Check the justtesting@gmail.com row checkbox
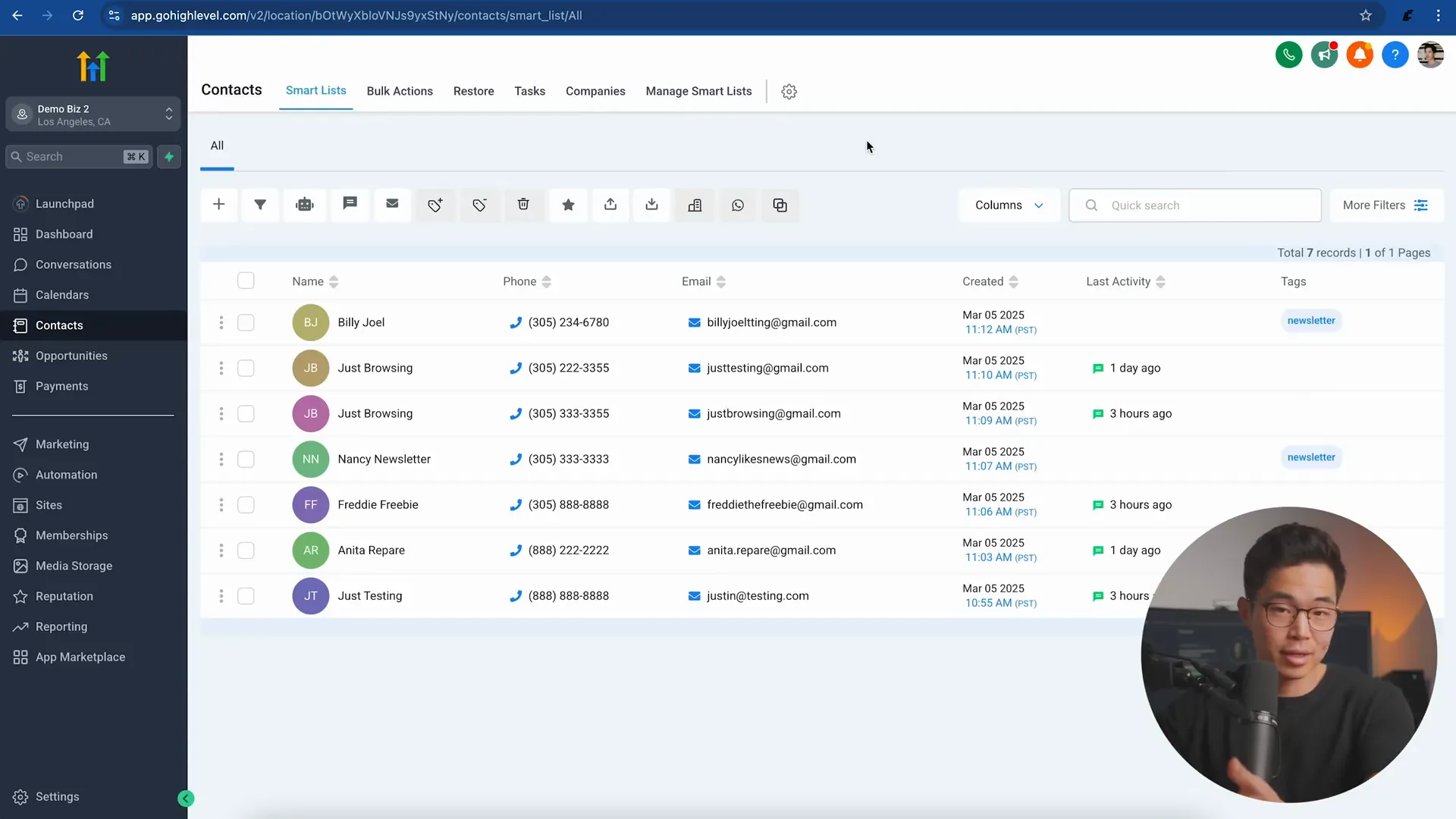Image resolution: width=1456 pixels, height=819 pixels. [x=246, y=368]
